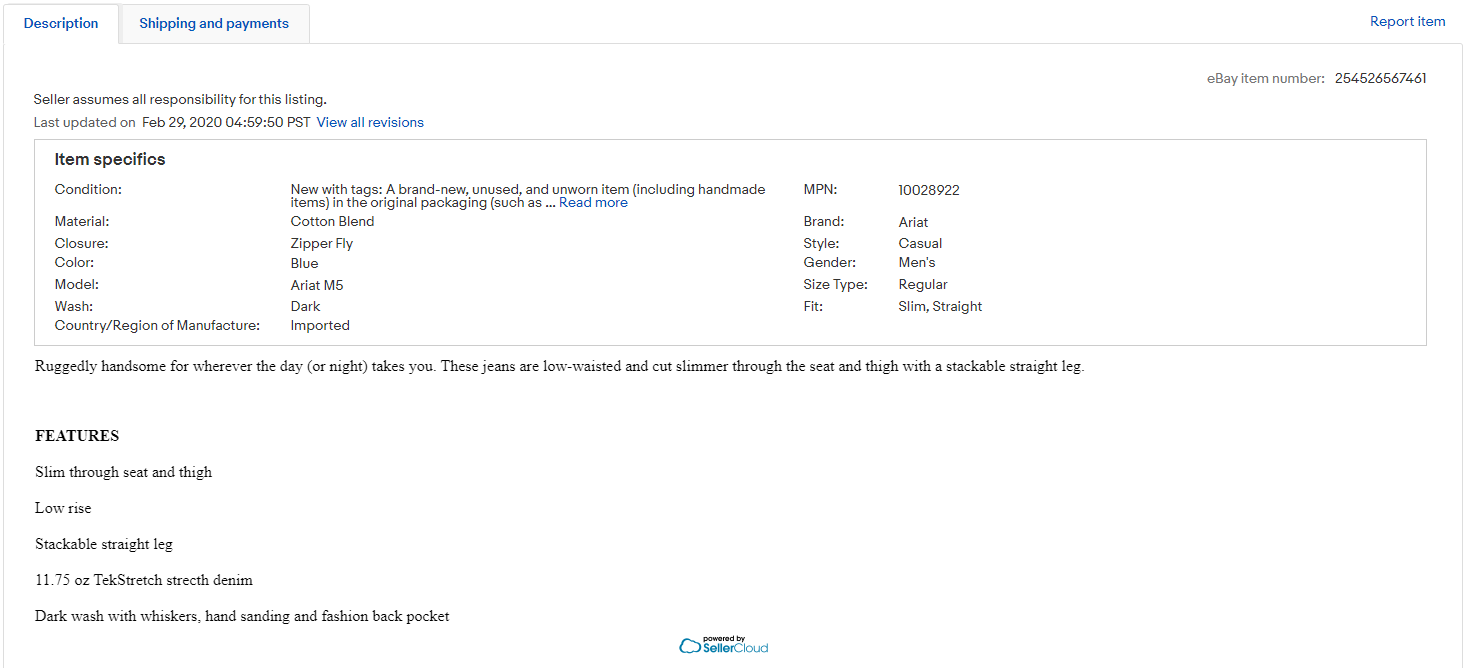Open View all revisions link
The height and width of the screenshot is (668, 1473).
tap(370, 122)
